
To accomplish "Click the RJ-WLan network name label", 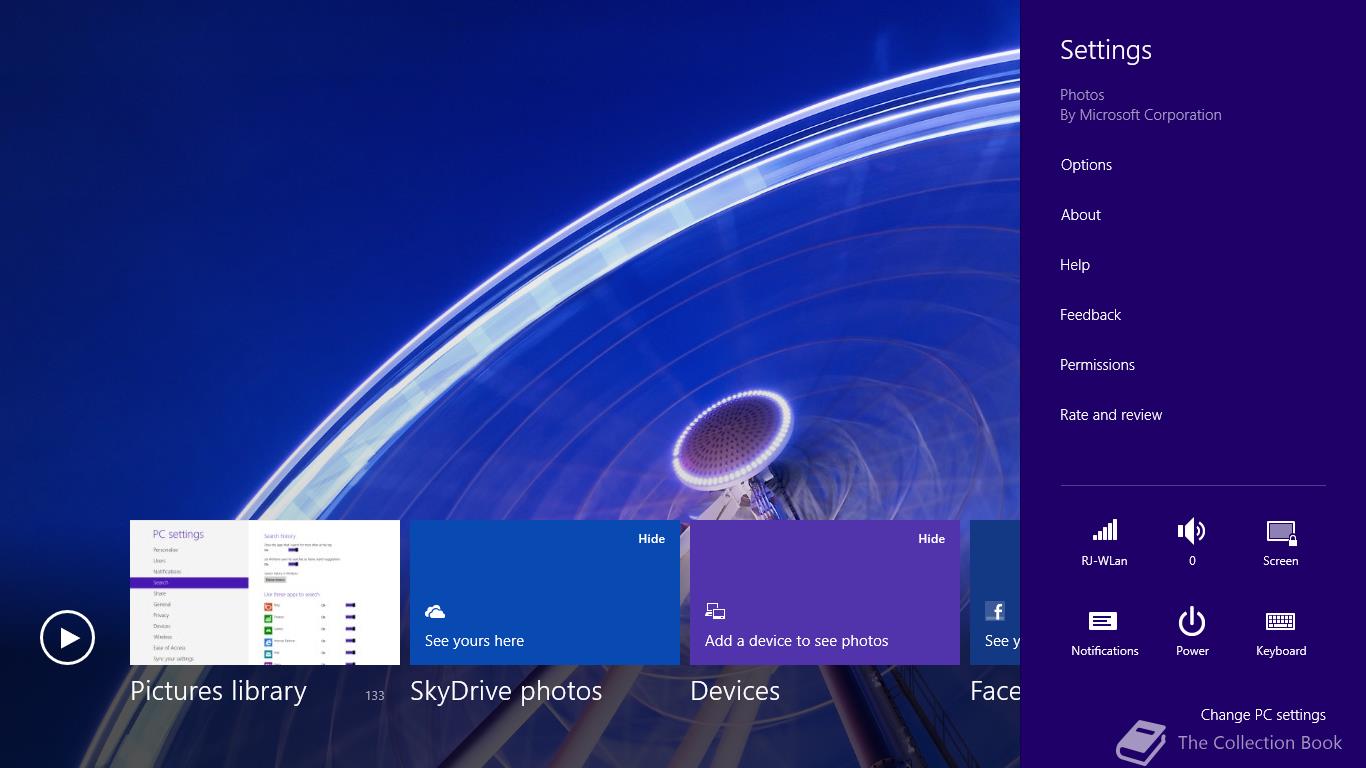I will click(x=1104, y=561).
